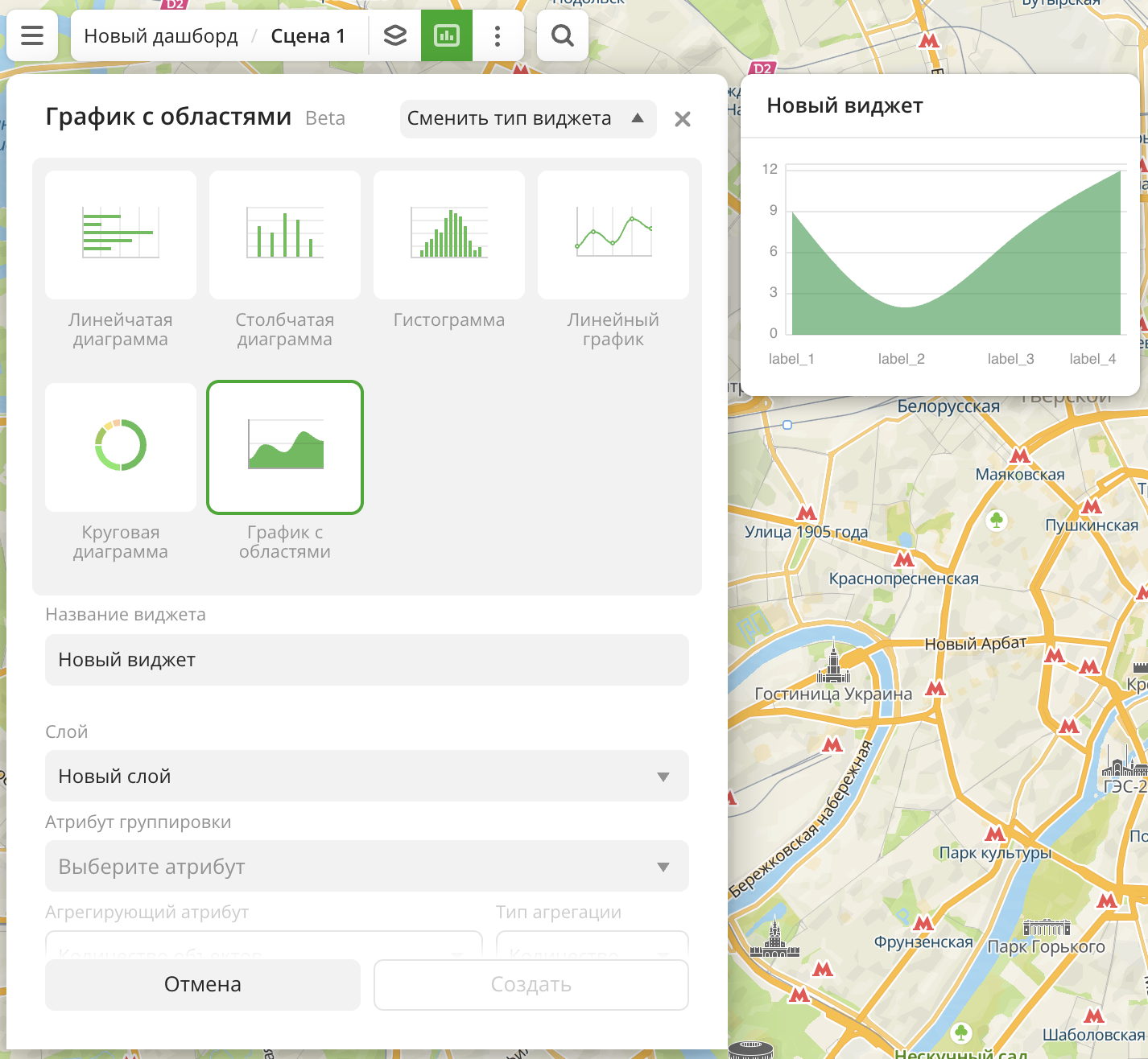Select the Линейный график widget type
This screenshot has width=1148, height=1059.
click(613, 235)
